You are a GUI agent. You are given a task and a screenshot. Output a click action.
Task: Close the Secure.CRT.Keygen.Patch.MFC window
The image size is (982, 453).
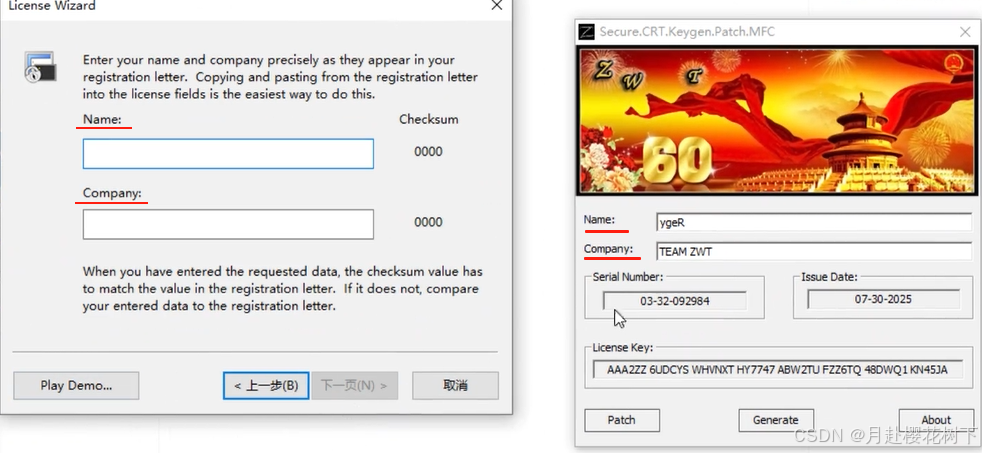(965, 32)
